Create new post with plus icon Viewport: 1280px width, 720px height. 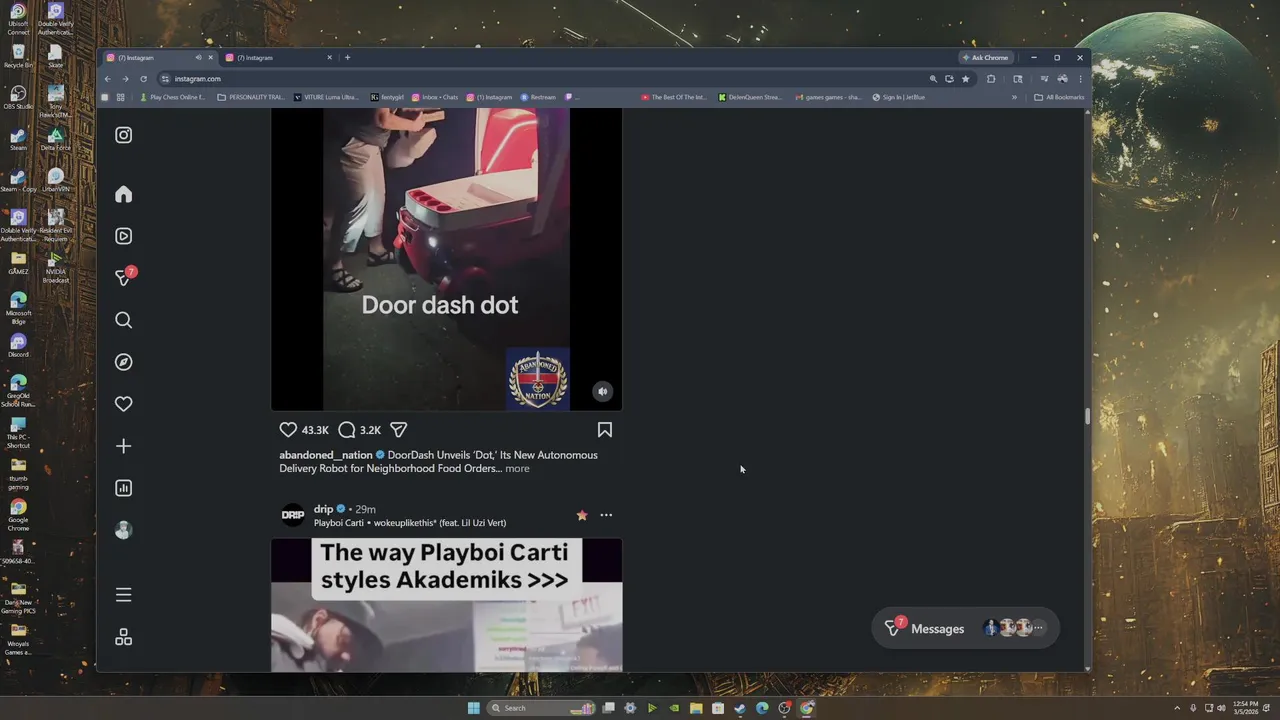click(123, 446)
